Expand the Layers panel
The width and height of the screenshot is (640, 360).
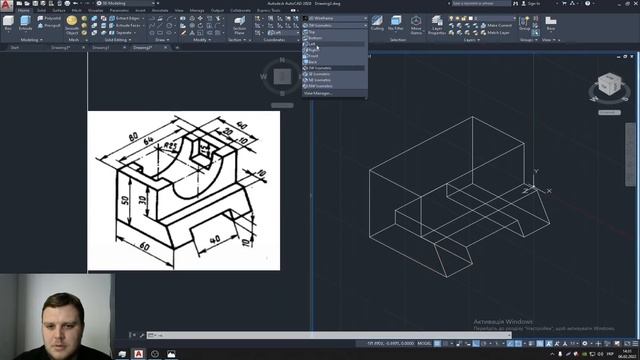coord(471,40)
